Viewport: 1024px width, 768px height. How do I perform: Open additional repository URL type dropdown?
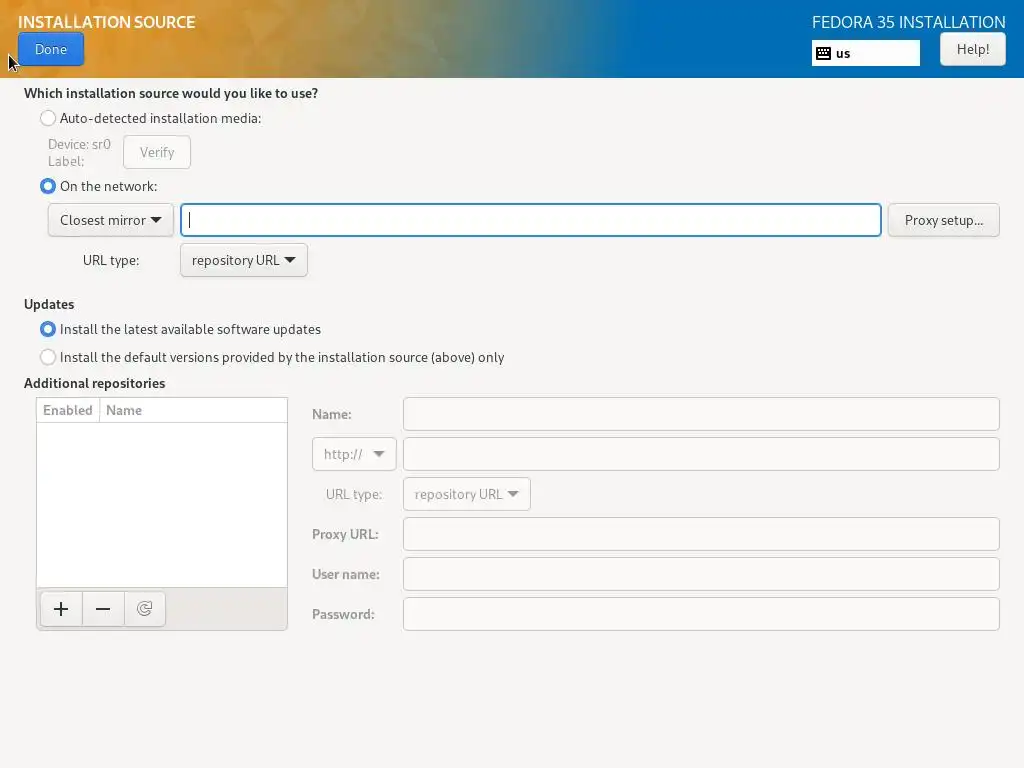coord(467,494)
